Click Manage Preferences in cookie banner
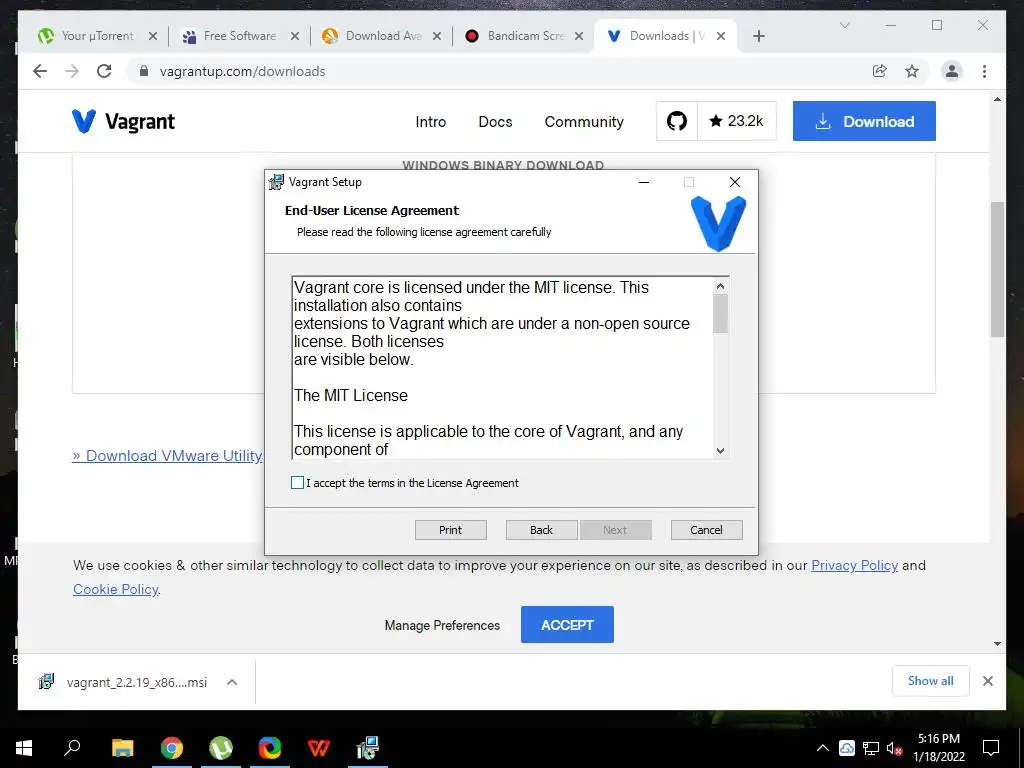The height and width of the screenshot is (768, 1024). (x=442, y=625)
